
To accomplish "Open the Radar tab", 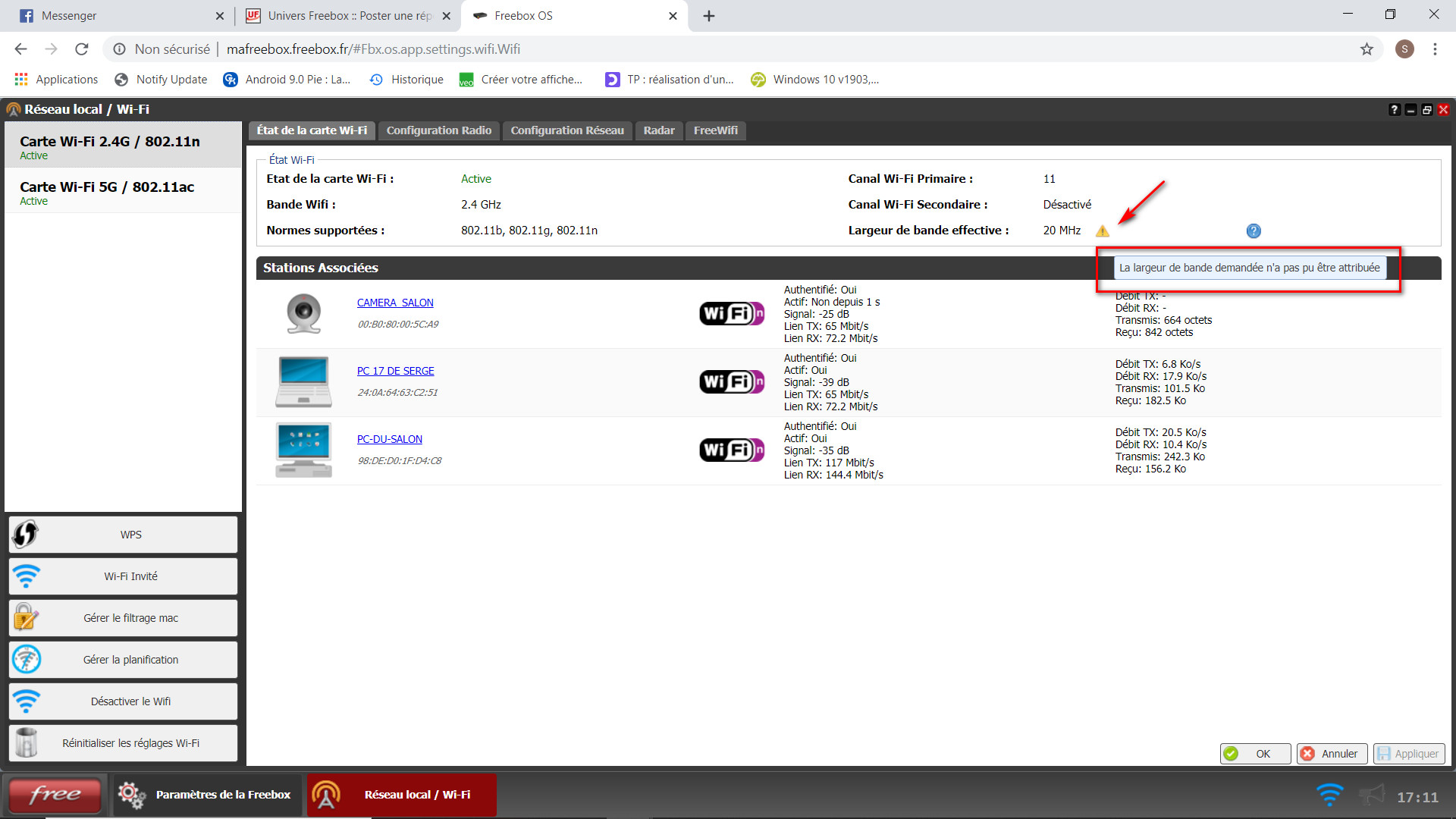I will pyautogui.click(x=658, y=130).
